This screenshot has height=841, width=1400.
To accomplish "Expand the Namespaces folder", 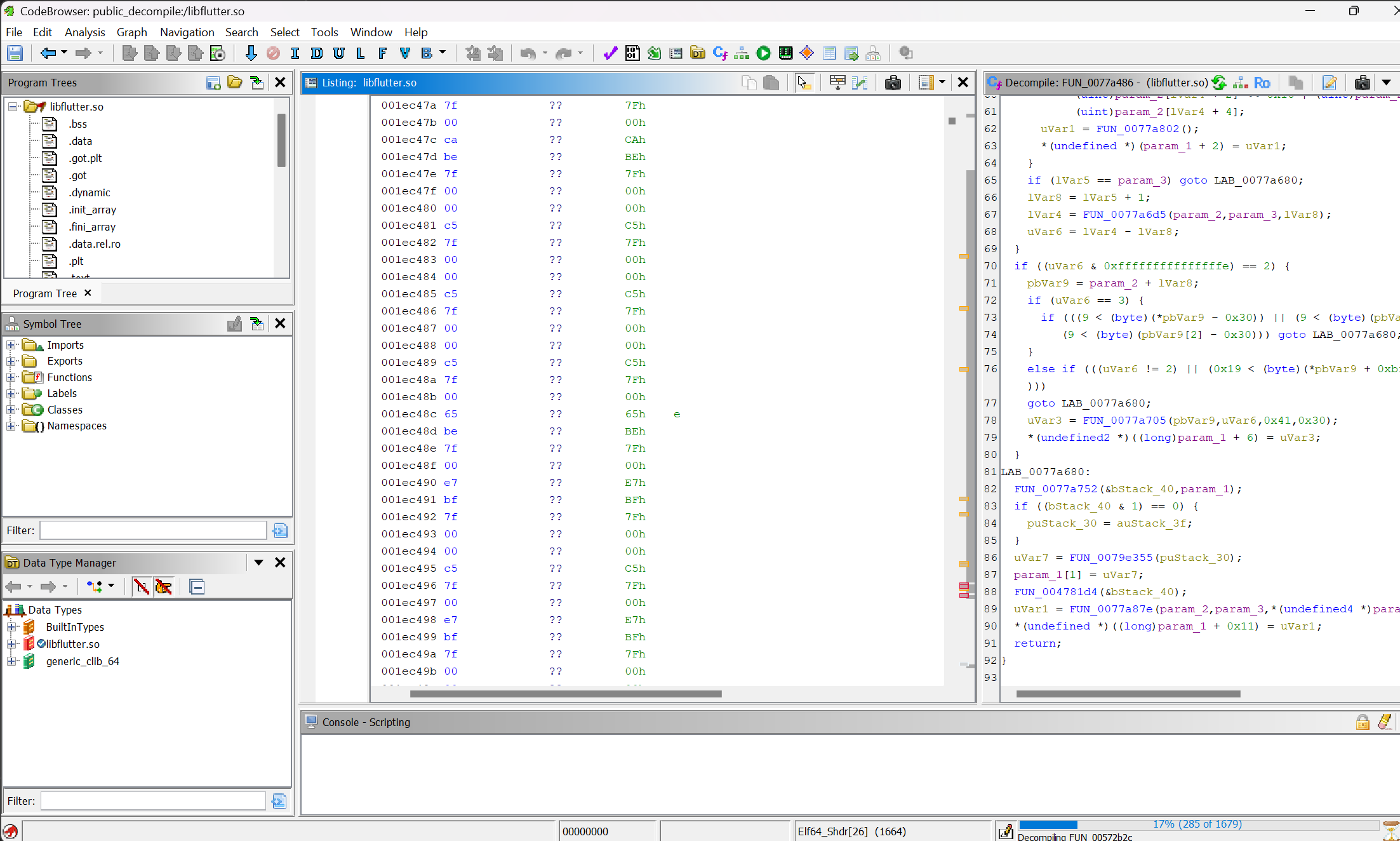I will pyautogui.click(x=11, y=426).
